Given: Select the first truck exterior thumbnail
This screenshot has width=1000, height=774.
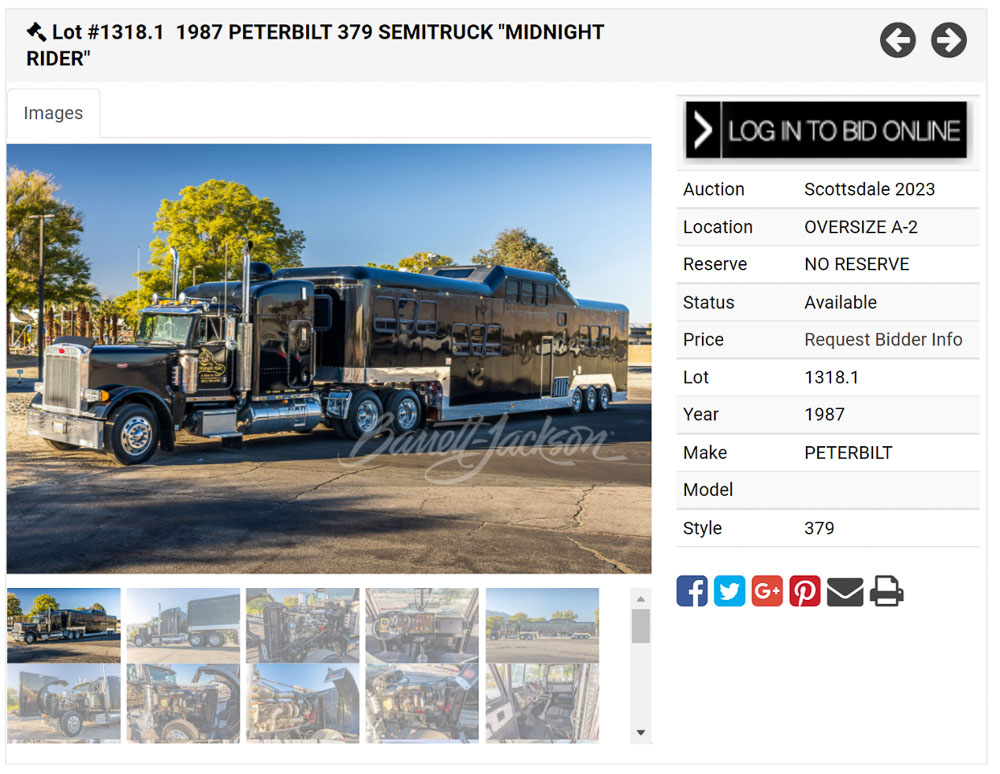Looking at the screenshot, I should [64, 625].
